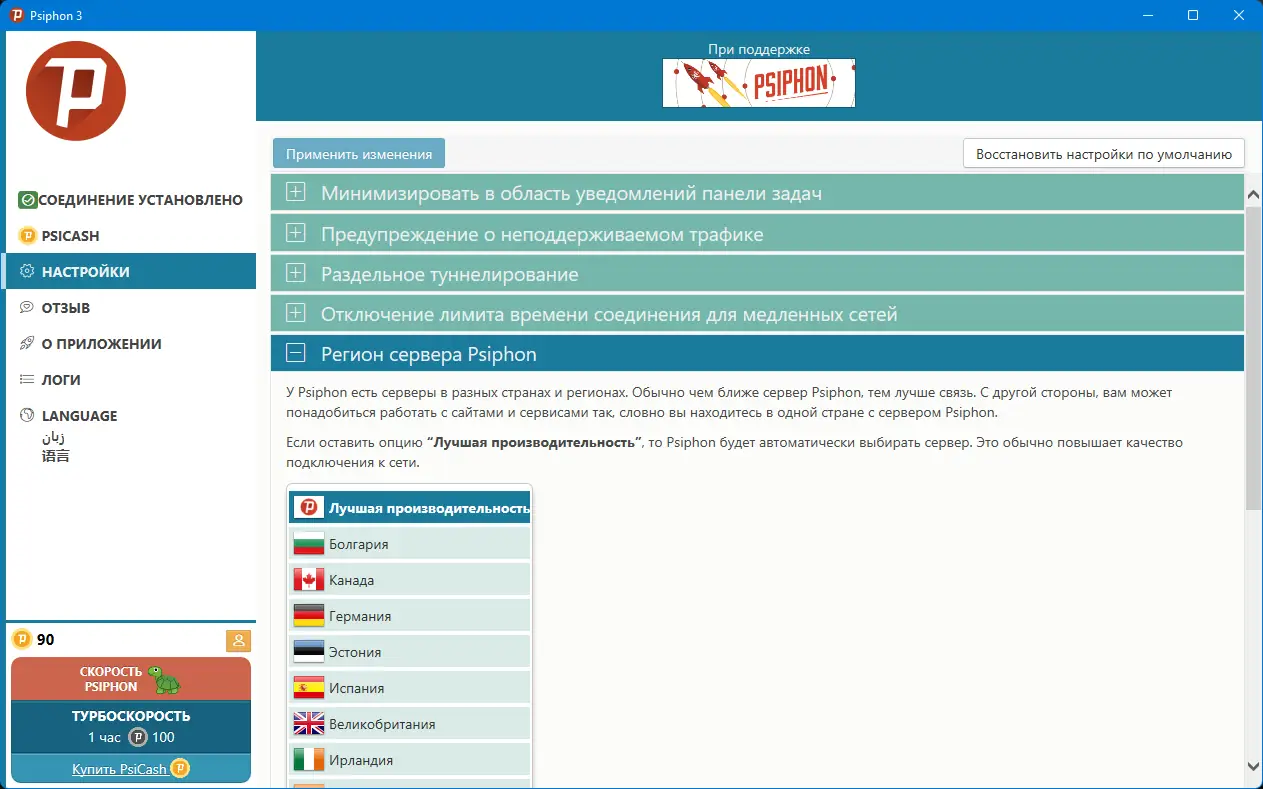Select Великобритания as server region
This screenshot has height=789, width=1263.
(x=410, y=724)
